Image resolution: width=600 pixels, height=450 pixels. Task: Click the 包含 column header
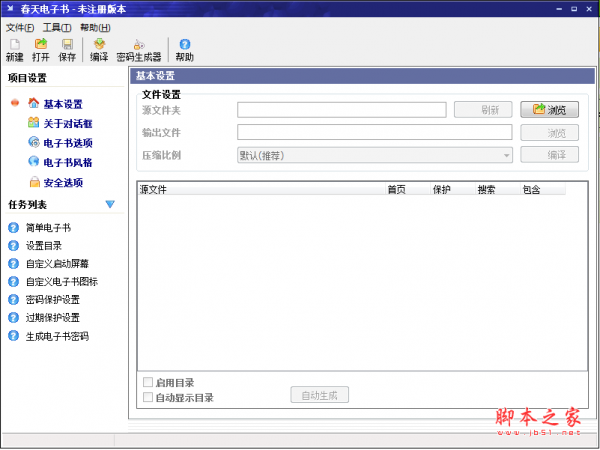pos(543,189)
